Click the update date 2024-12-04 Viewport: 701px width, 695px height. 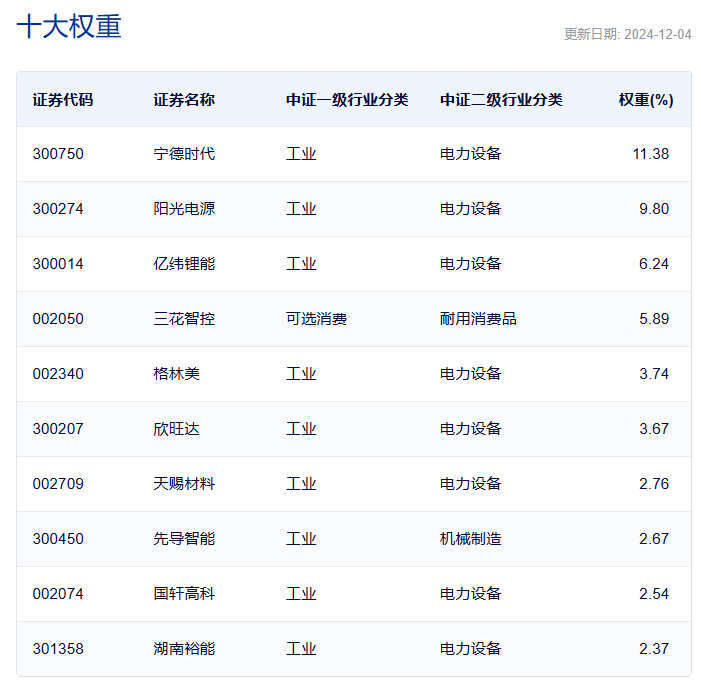point(658,34)
